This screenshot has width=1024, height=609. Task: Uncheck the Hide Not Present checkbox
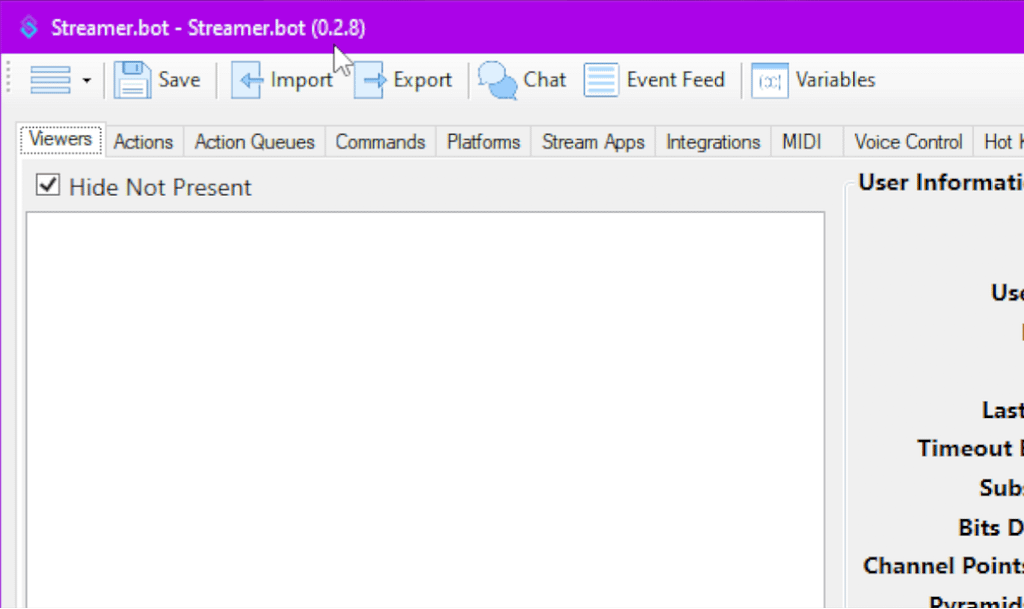(47, 186)
